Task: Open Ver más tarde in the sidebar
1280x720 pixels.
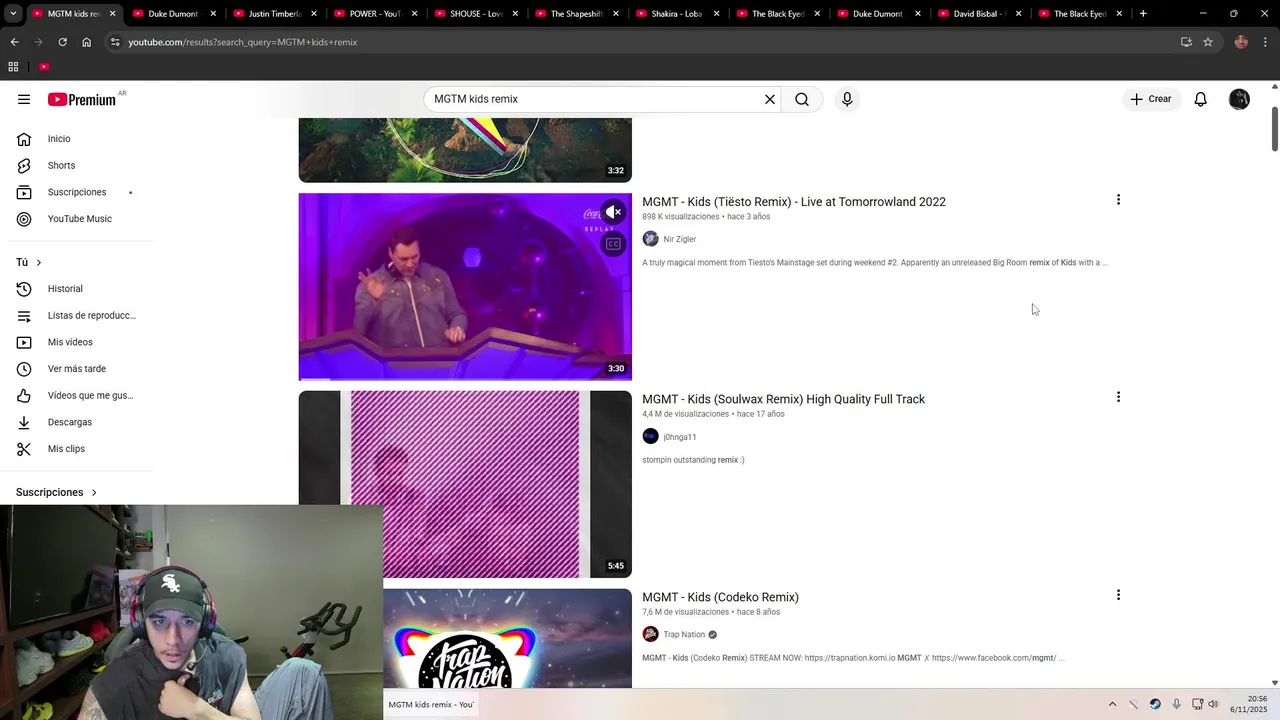Action: 76,369
